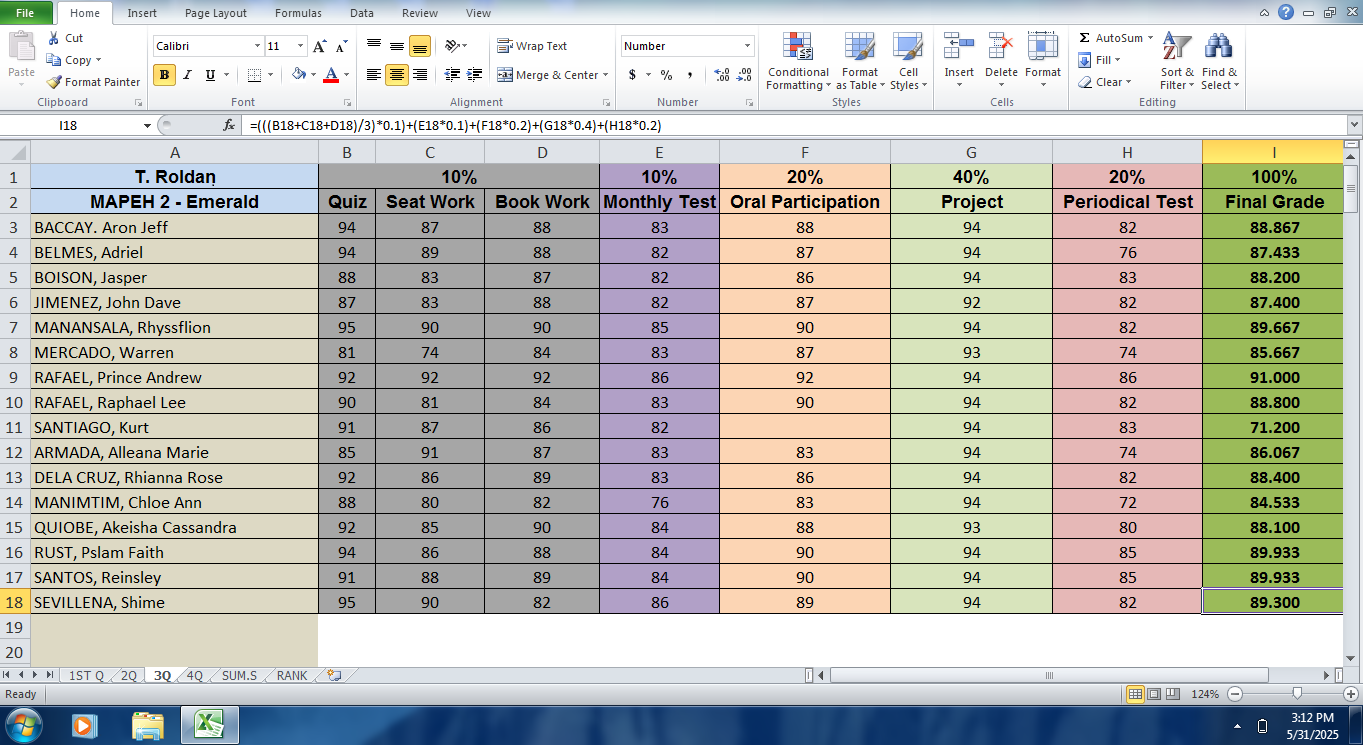Viewport: 1363px width, 745px height.
Task: Switch to Normal view
Action: point(1135,694)
